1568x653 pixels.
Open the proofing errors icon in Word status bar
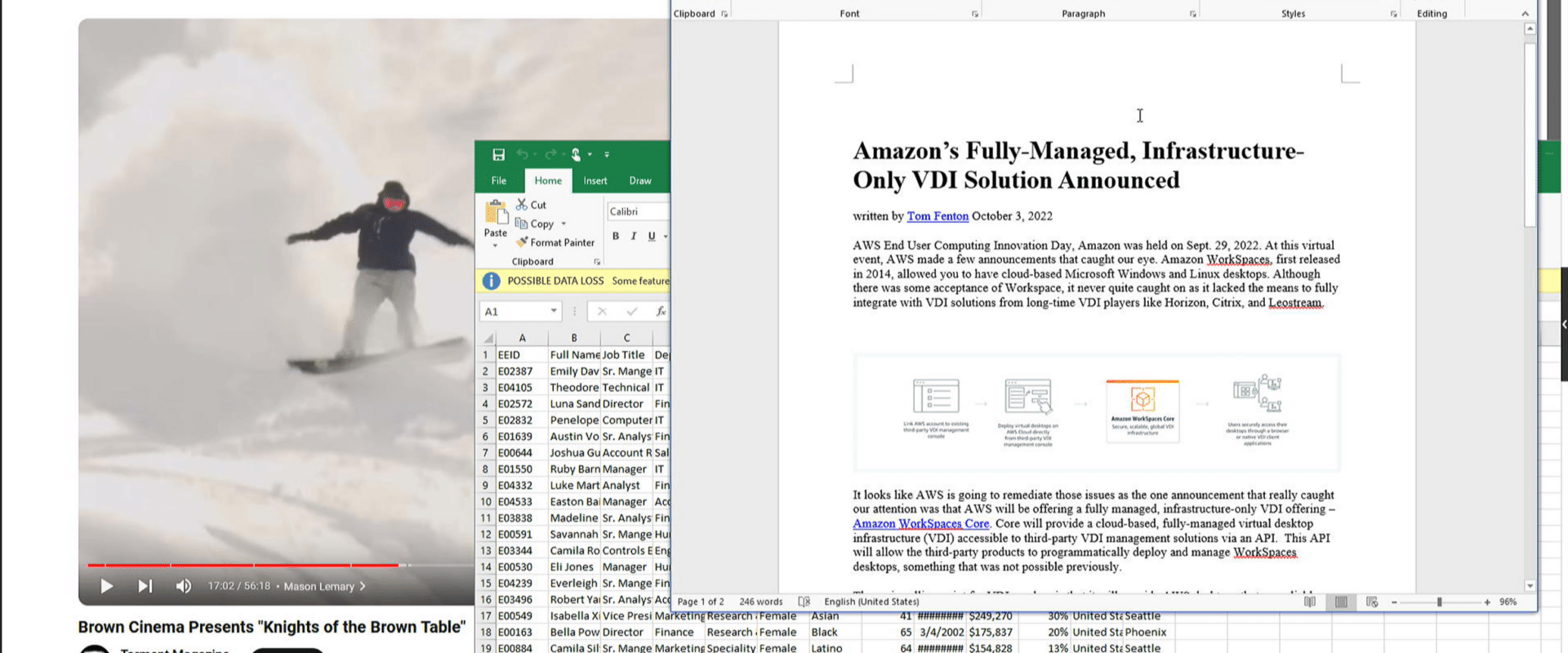[804, 602]
